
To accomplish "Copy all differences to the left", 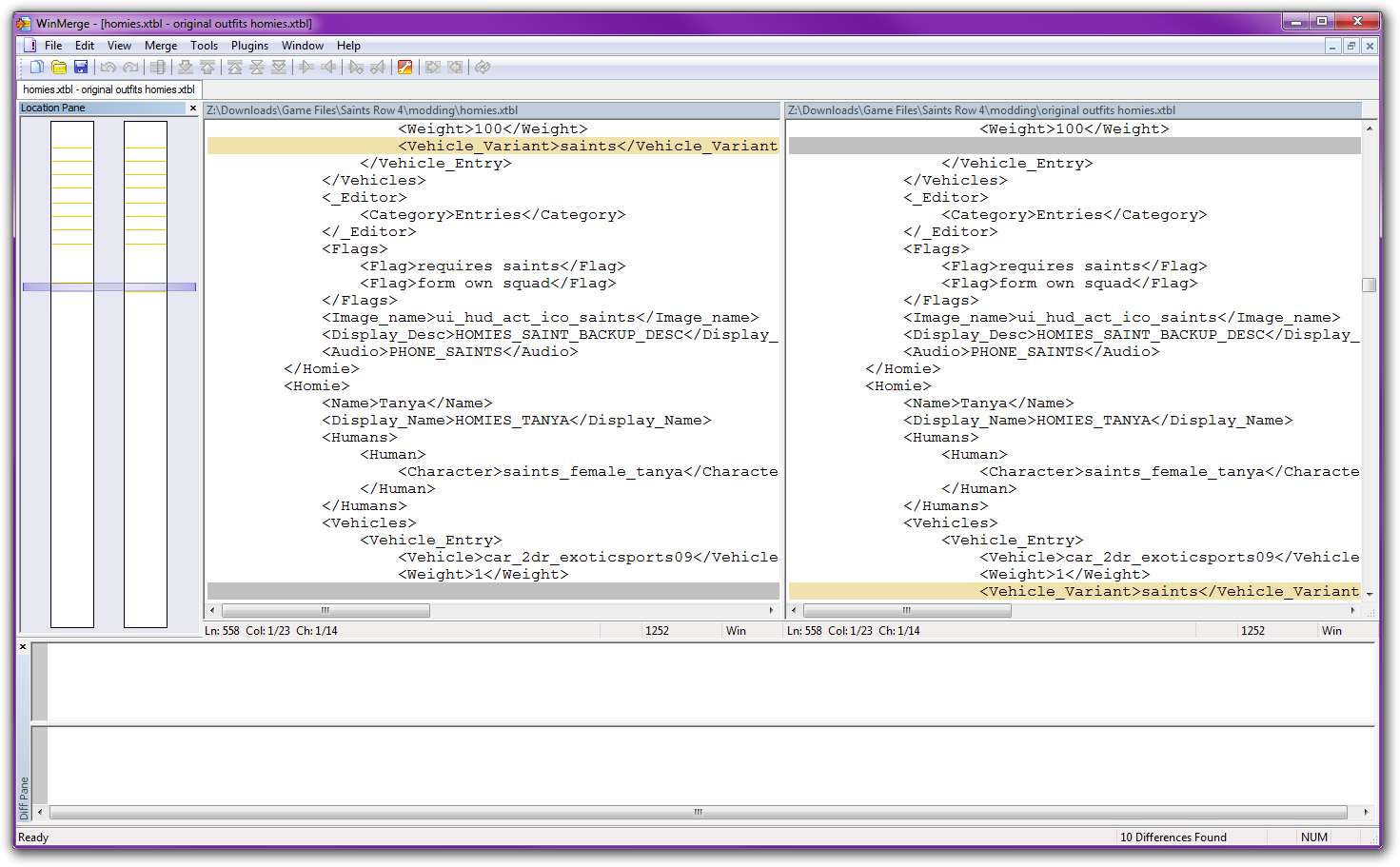I will coord(455,67).
